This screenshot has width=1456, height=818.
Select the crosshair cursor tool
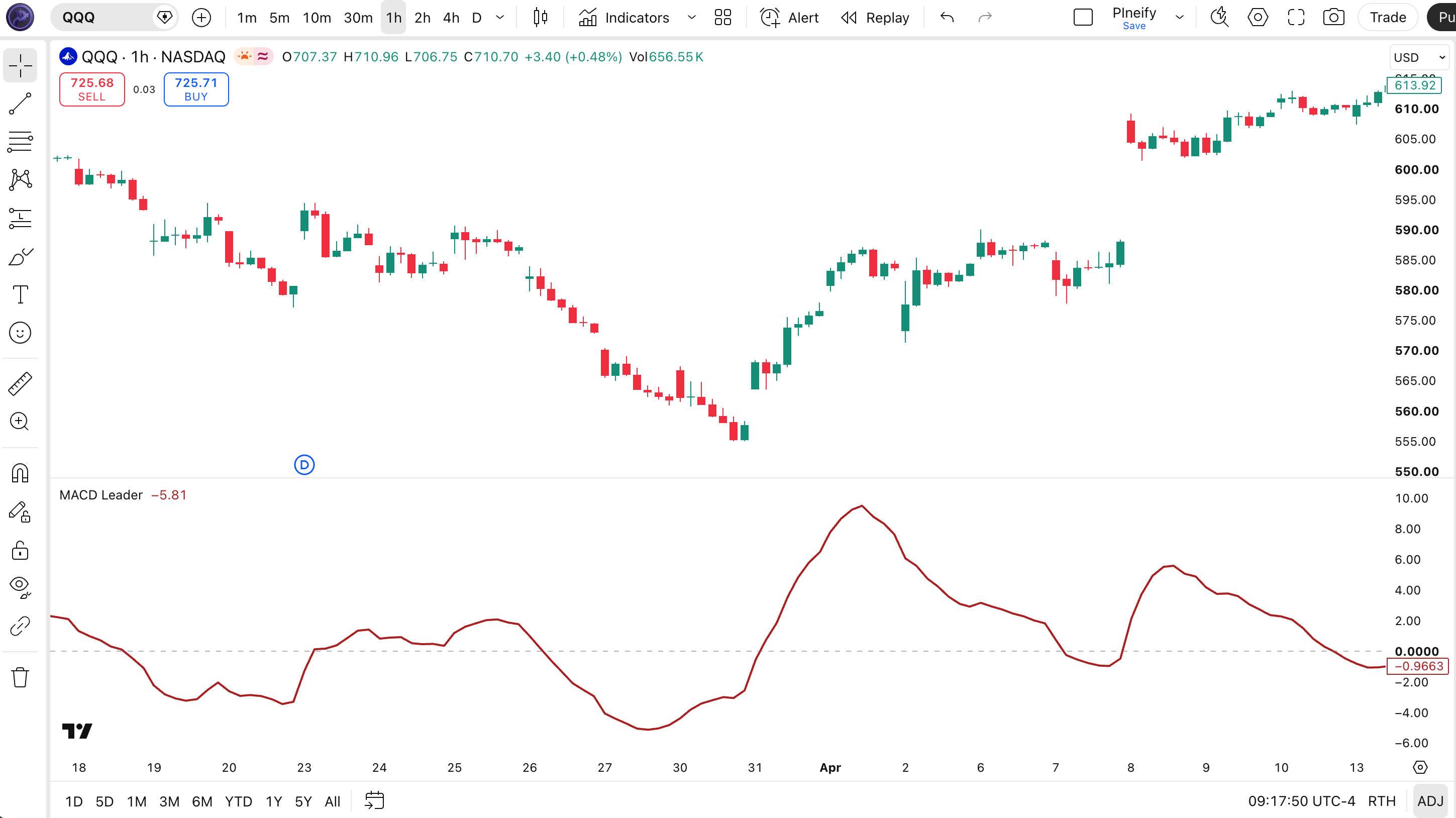(x=20, y=66)
